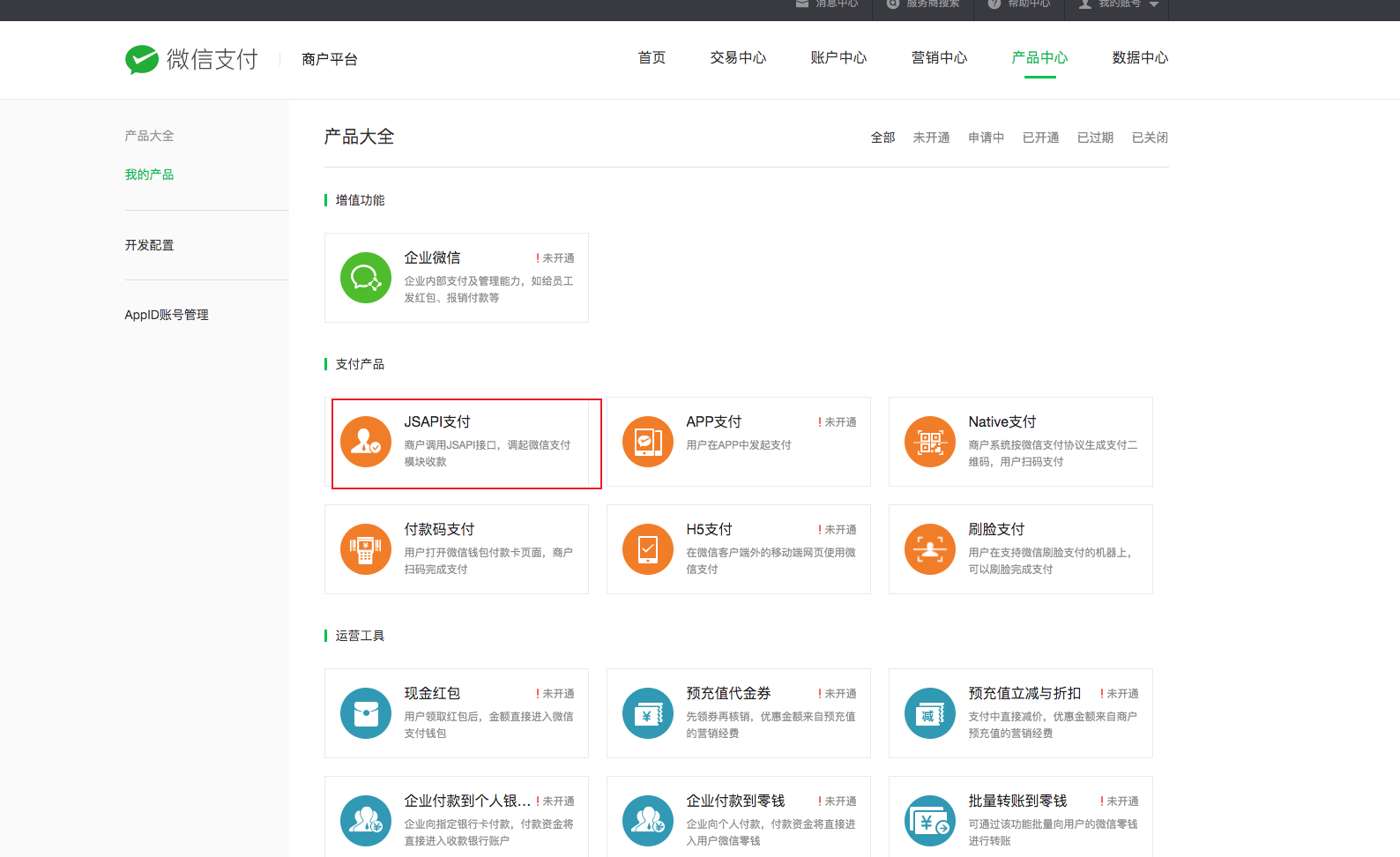Open 现金红包 product title
The width and height of the screenshot is (1400, 857).
(433, 693)
